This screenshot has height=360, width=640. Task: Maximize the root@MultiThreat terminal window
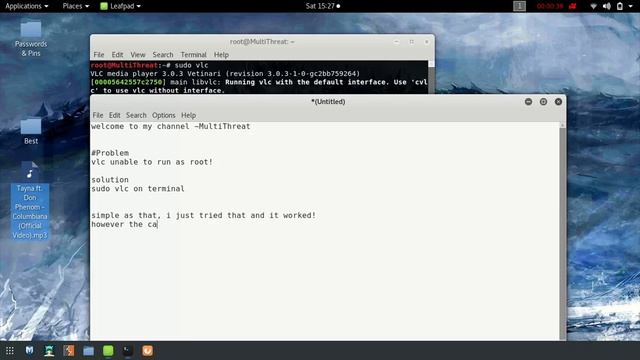coord(411,42)
